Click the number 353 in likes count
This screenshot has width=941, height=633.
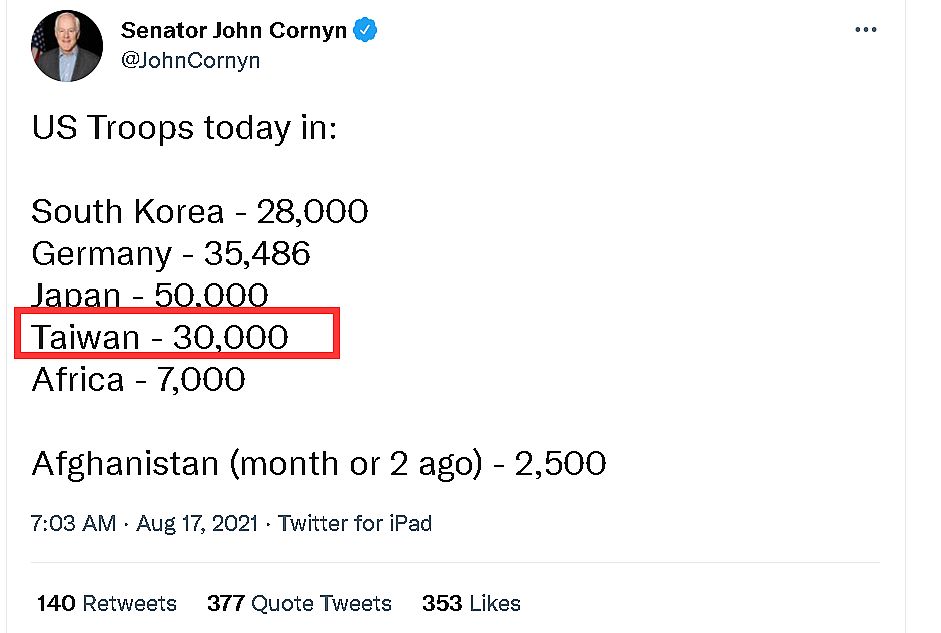[x=442, y=603]
